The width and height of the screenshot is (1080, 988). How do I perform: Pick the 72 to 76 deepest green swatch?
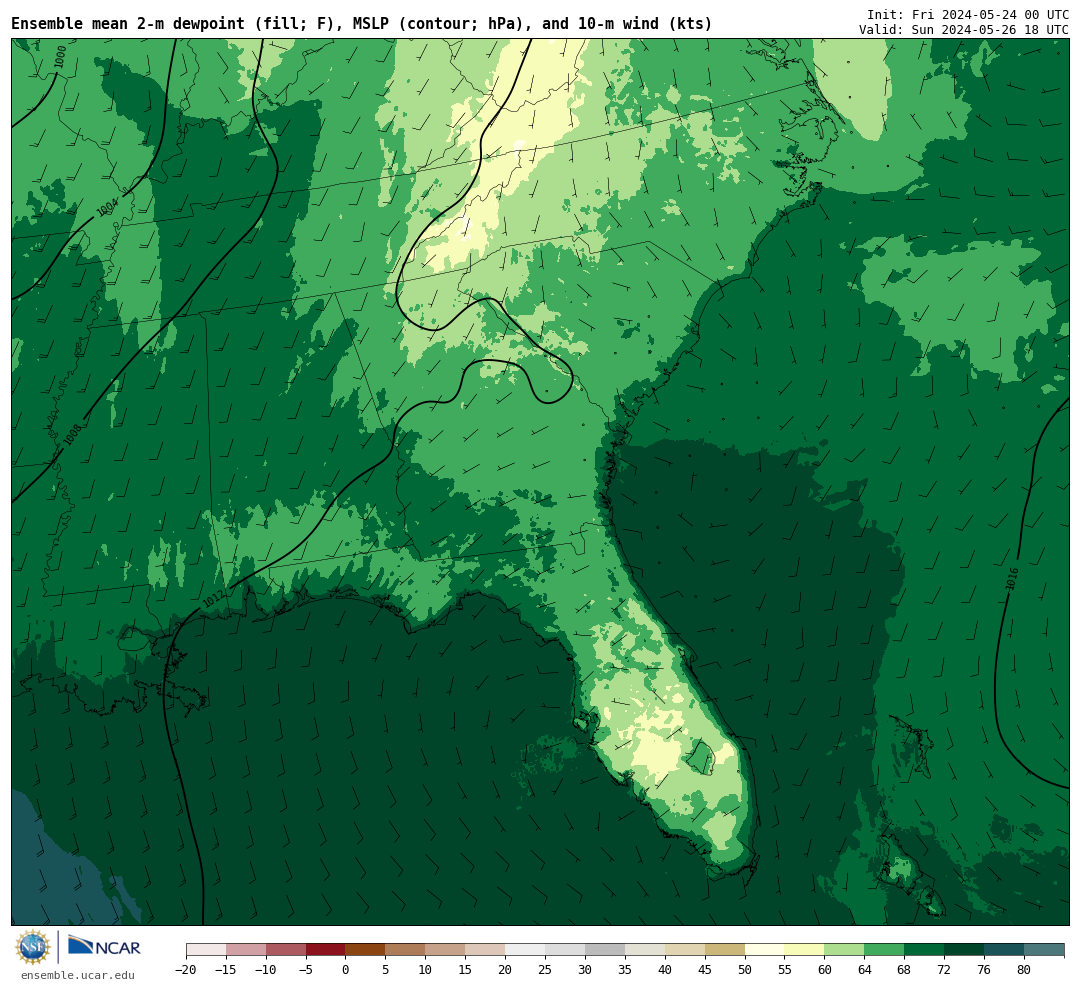coord(965,950)
